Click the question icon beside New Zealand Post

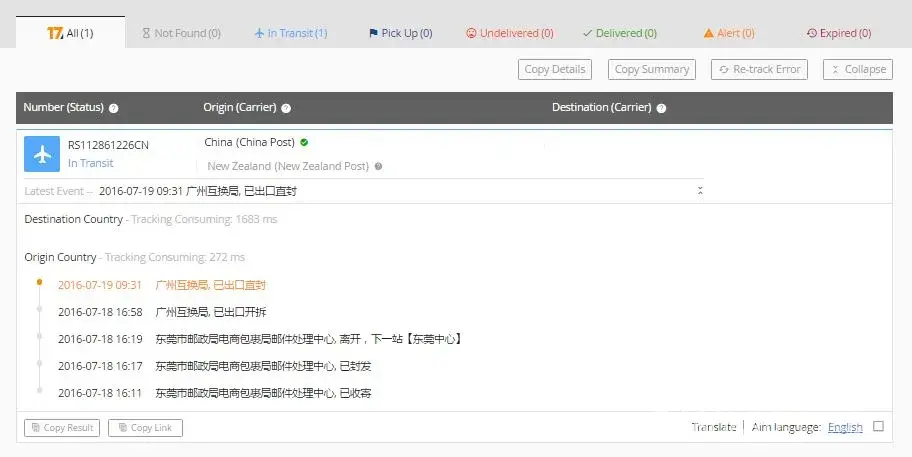click(379, 166)
